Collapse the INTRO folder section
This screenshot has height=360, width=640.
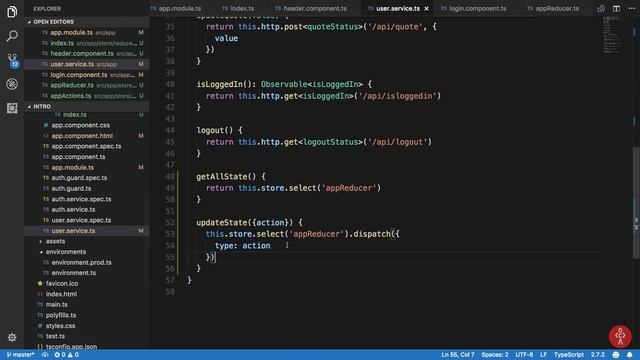[42, 106]
